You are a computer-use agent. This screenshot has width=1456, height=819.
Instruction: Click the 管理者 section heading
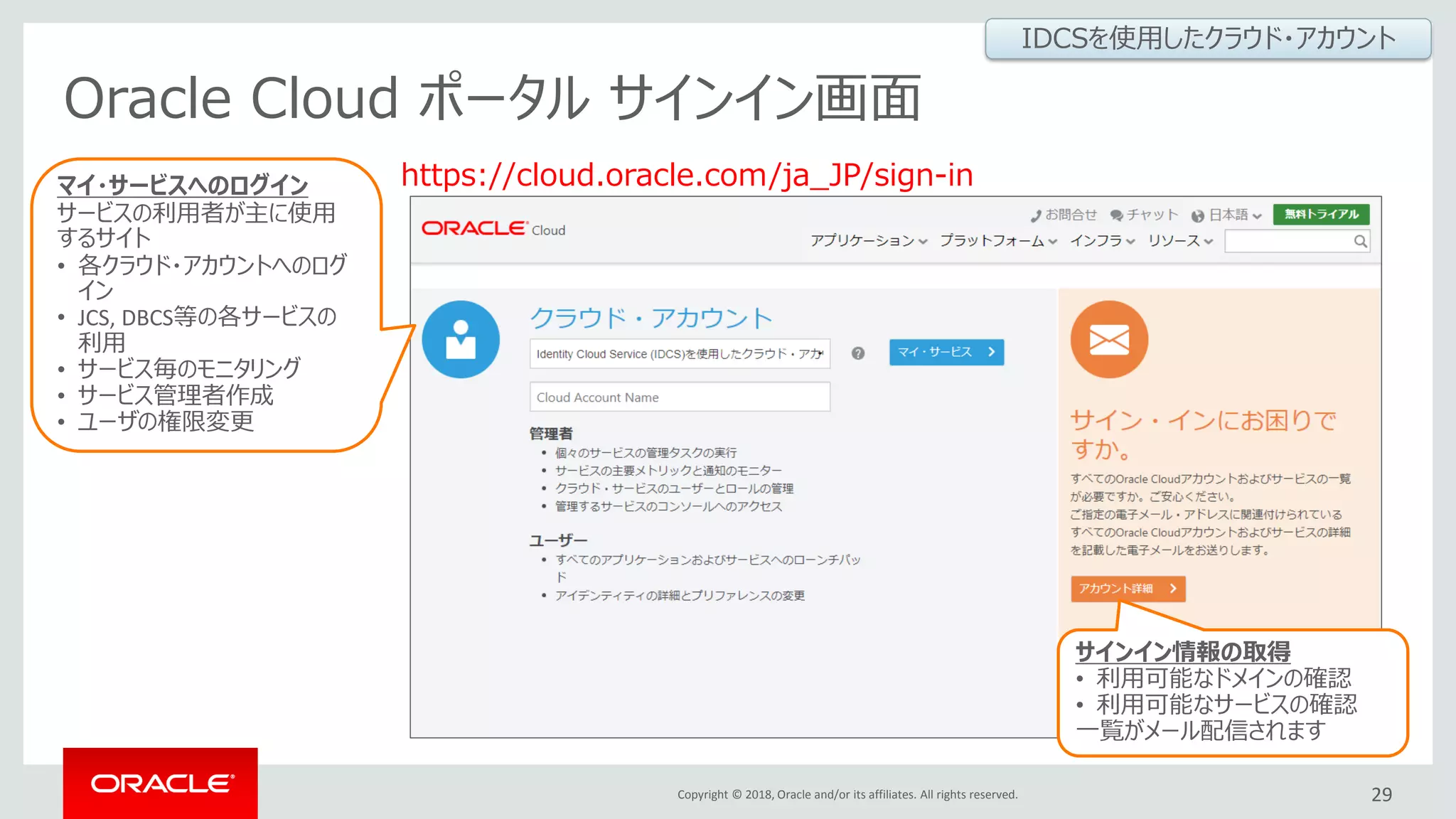[x=551, y=433]
